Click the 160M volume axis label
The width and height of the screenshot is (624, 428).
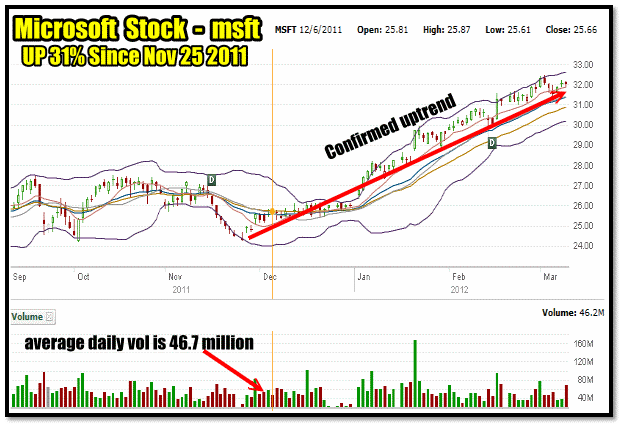tap(583, 344)
